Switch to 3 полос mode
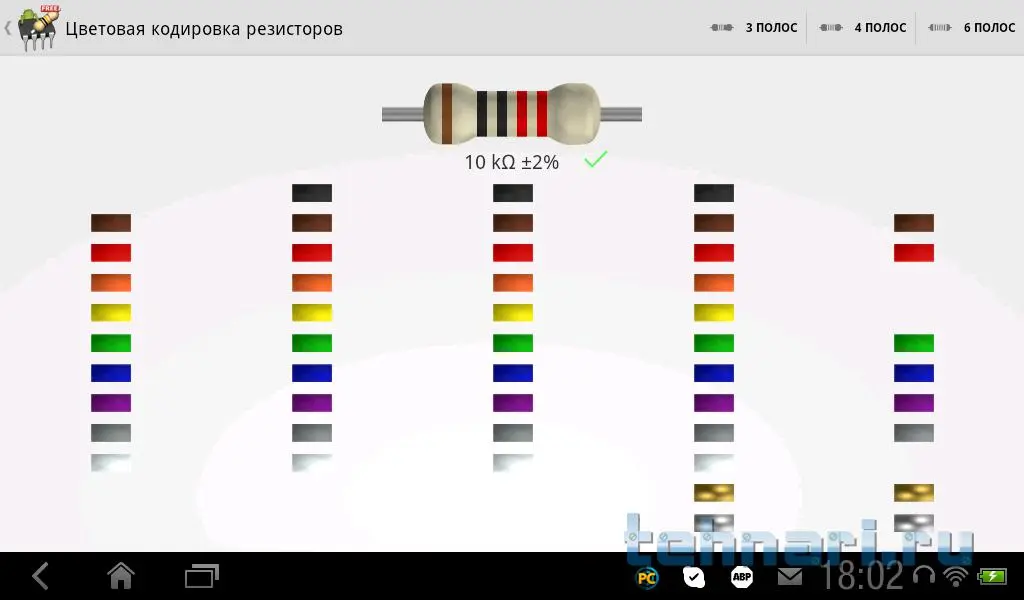Image resolution: width=1024 pixels, height=600 pixels. pyautogui.click(x=754, y=27)
